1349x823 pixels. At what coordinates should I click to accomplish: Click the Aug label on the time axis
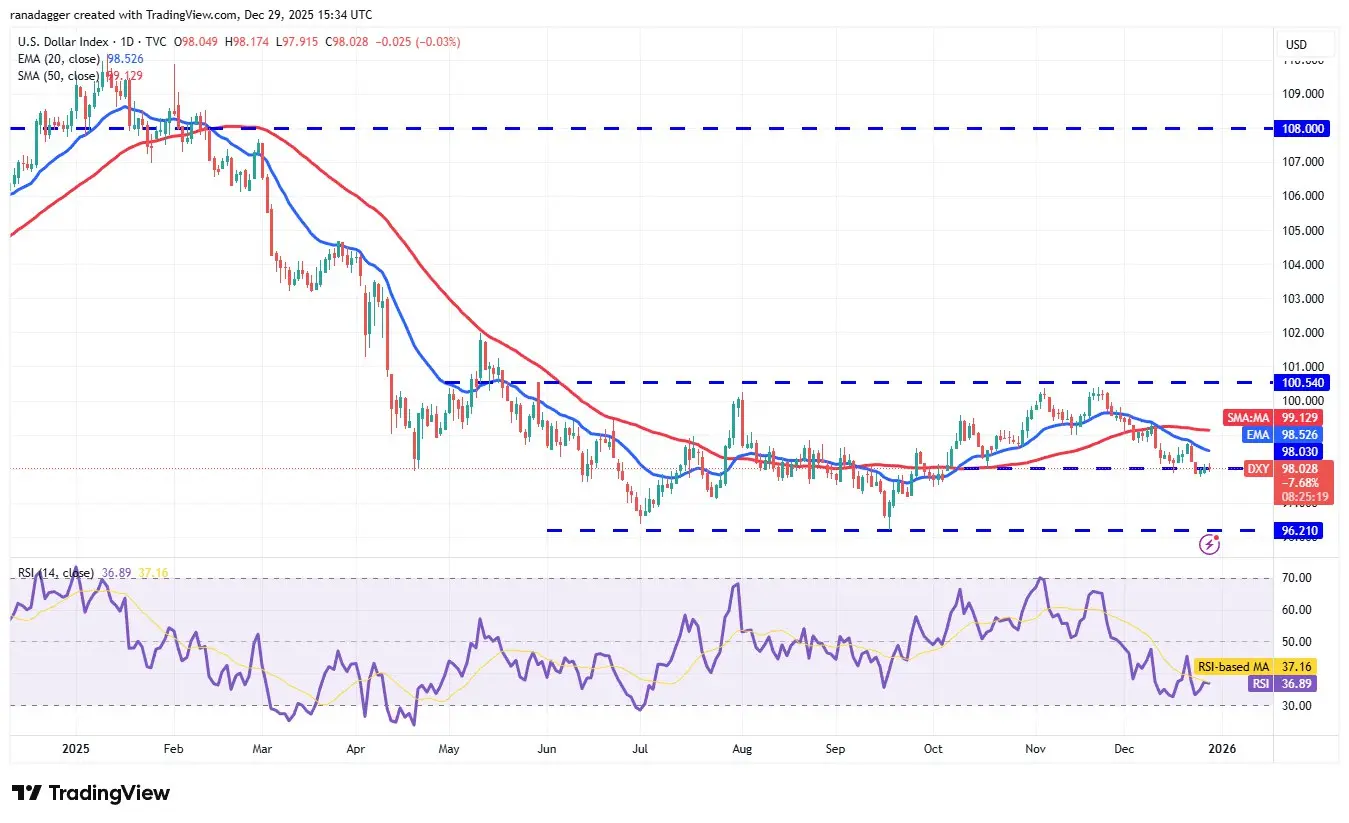pyautogui.click(x=741, y=748)
